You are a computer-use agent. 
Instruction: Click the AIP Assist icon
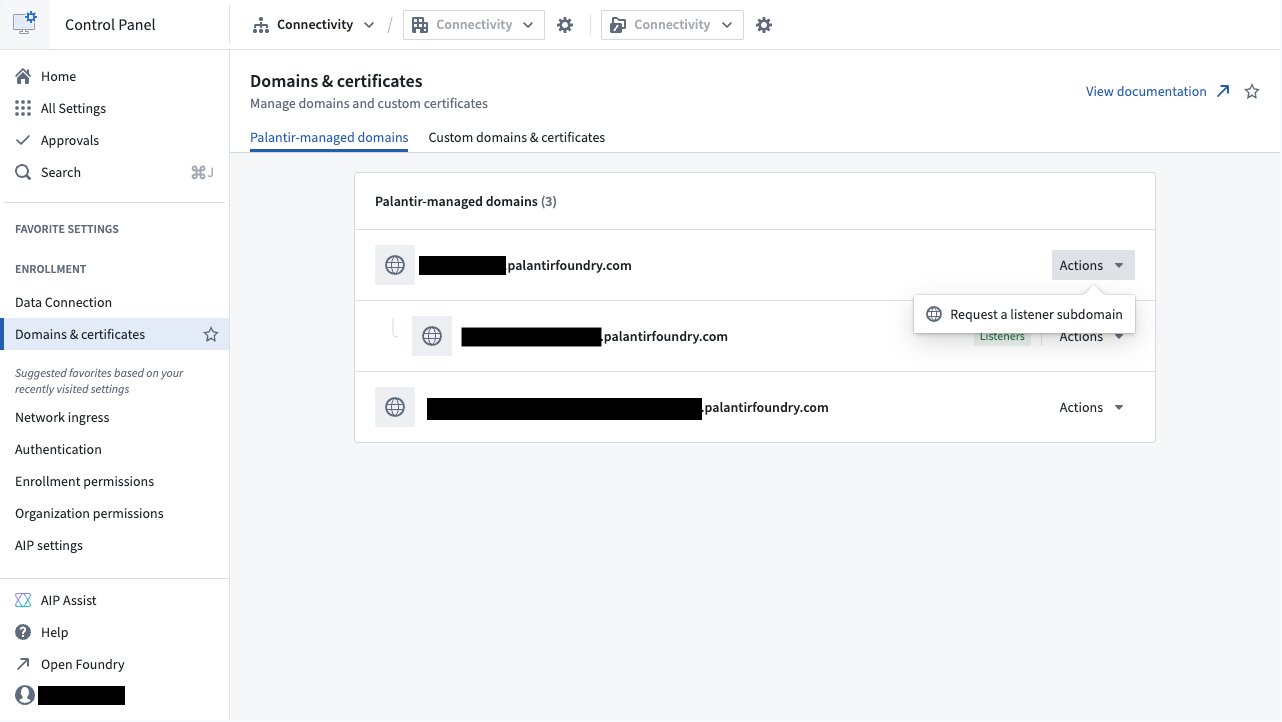click(22, 600)
